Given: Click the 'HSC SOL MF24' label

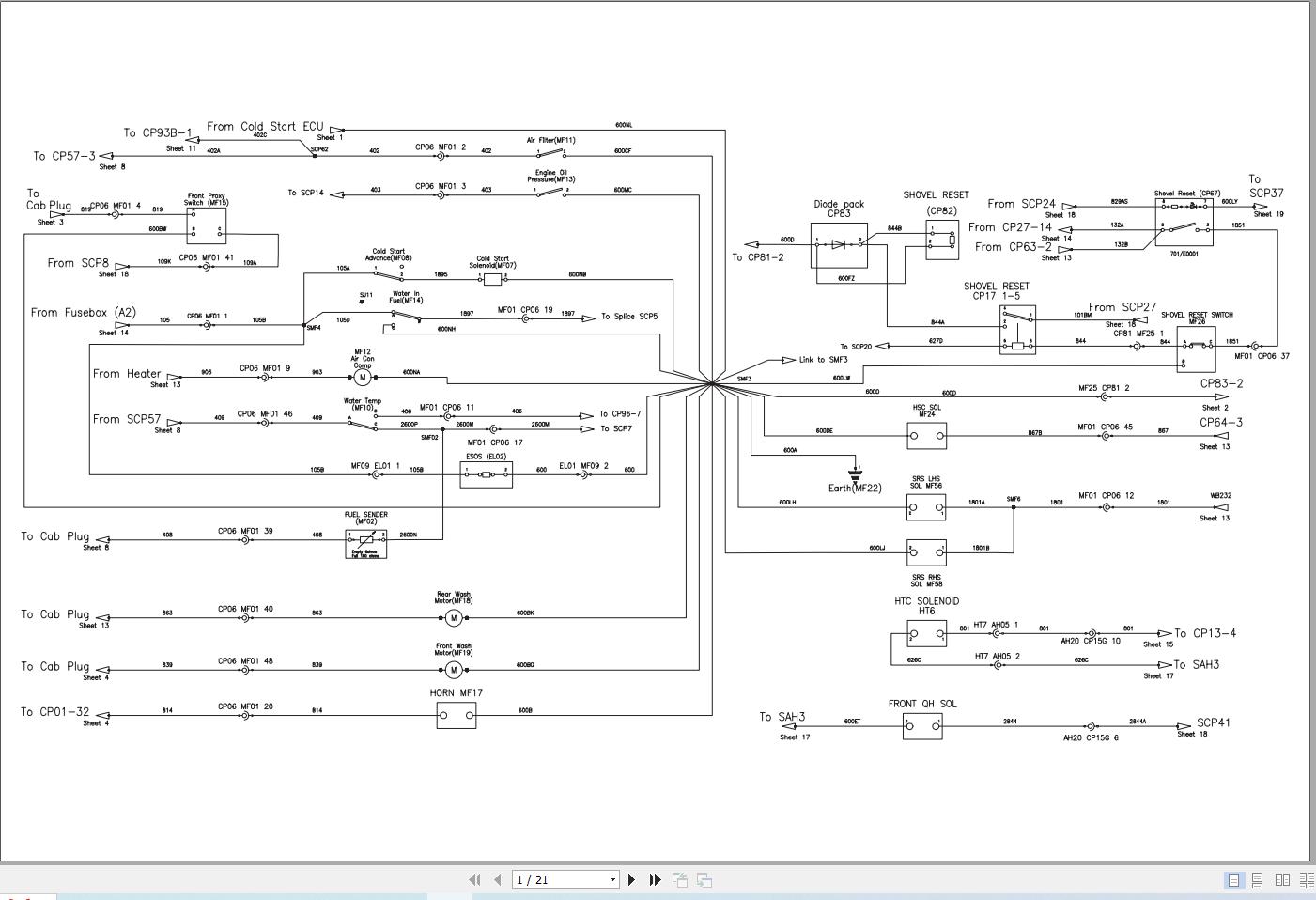Looking at the screenshot, I should click(926, 411).
